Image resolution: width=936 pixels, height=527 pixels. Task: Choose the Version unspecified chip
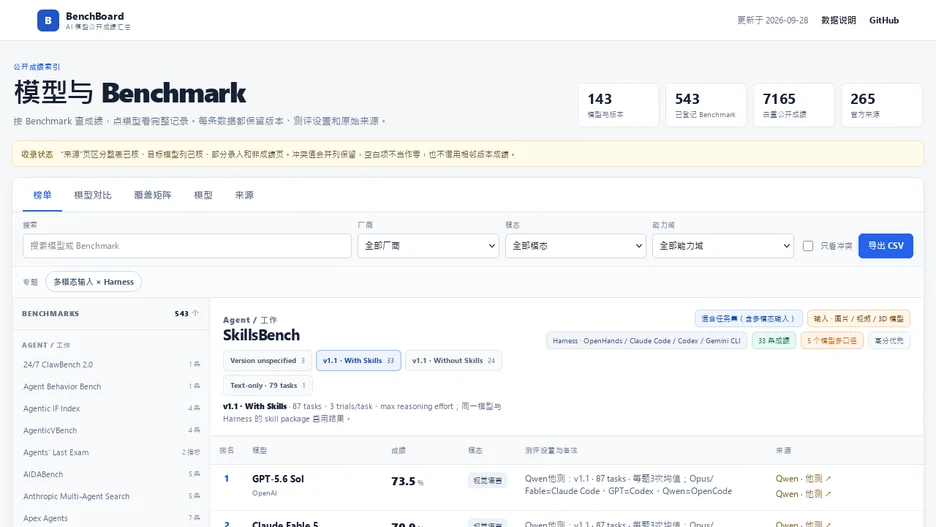click(267, 360)
